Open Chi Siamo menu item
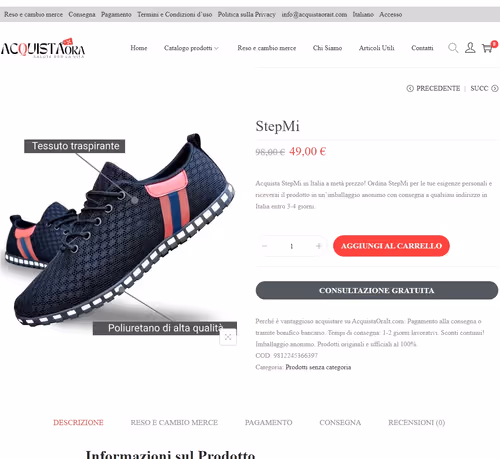Screen dimensions: 500x459 [327, 48]
